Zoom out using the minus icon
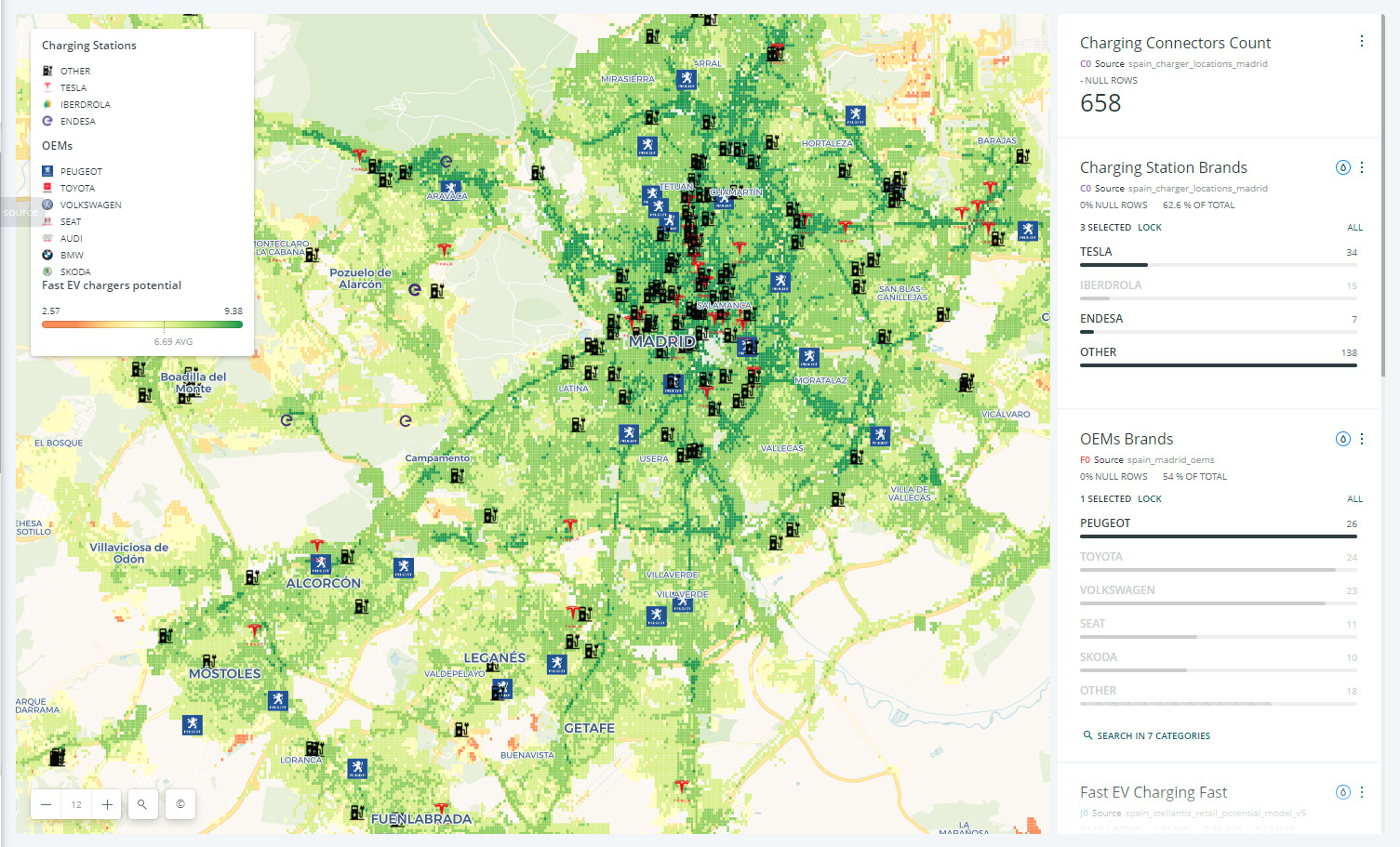1400x847 pixels. [45, 804]
